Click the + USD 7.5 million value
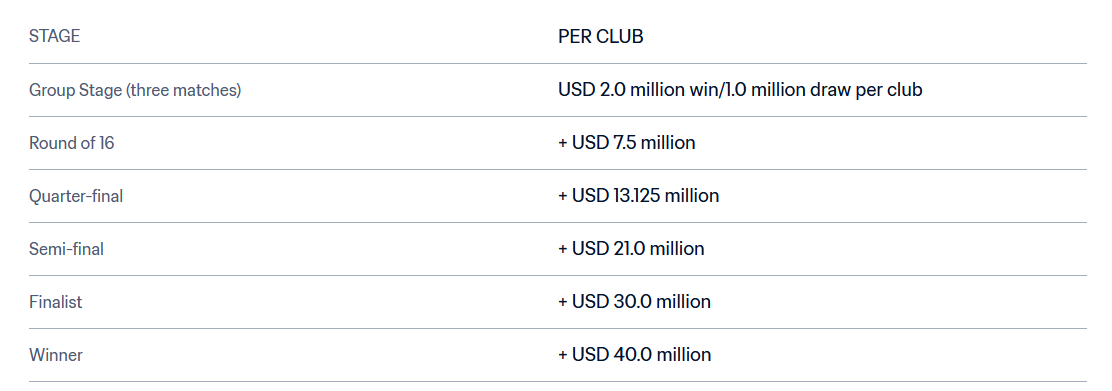Screen dimensions: 1112x391 626,143
